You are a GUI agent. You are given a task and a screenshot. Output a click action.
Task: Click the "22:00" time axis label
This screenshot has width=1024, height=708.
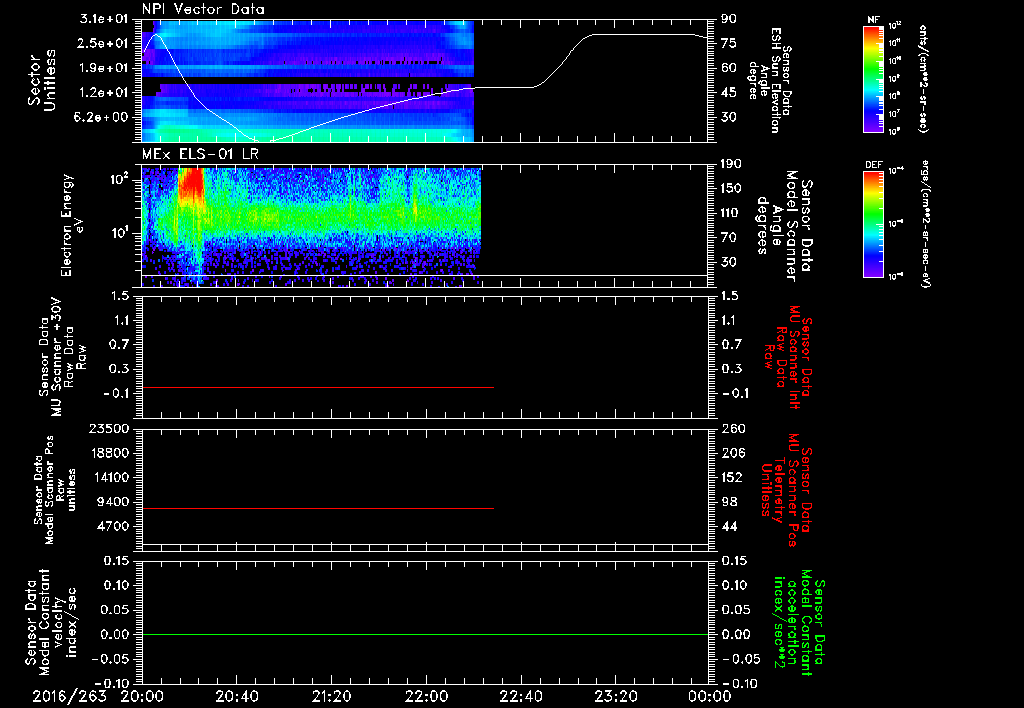point(426,696)
